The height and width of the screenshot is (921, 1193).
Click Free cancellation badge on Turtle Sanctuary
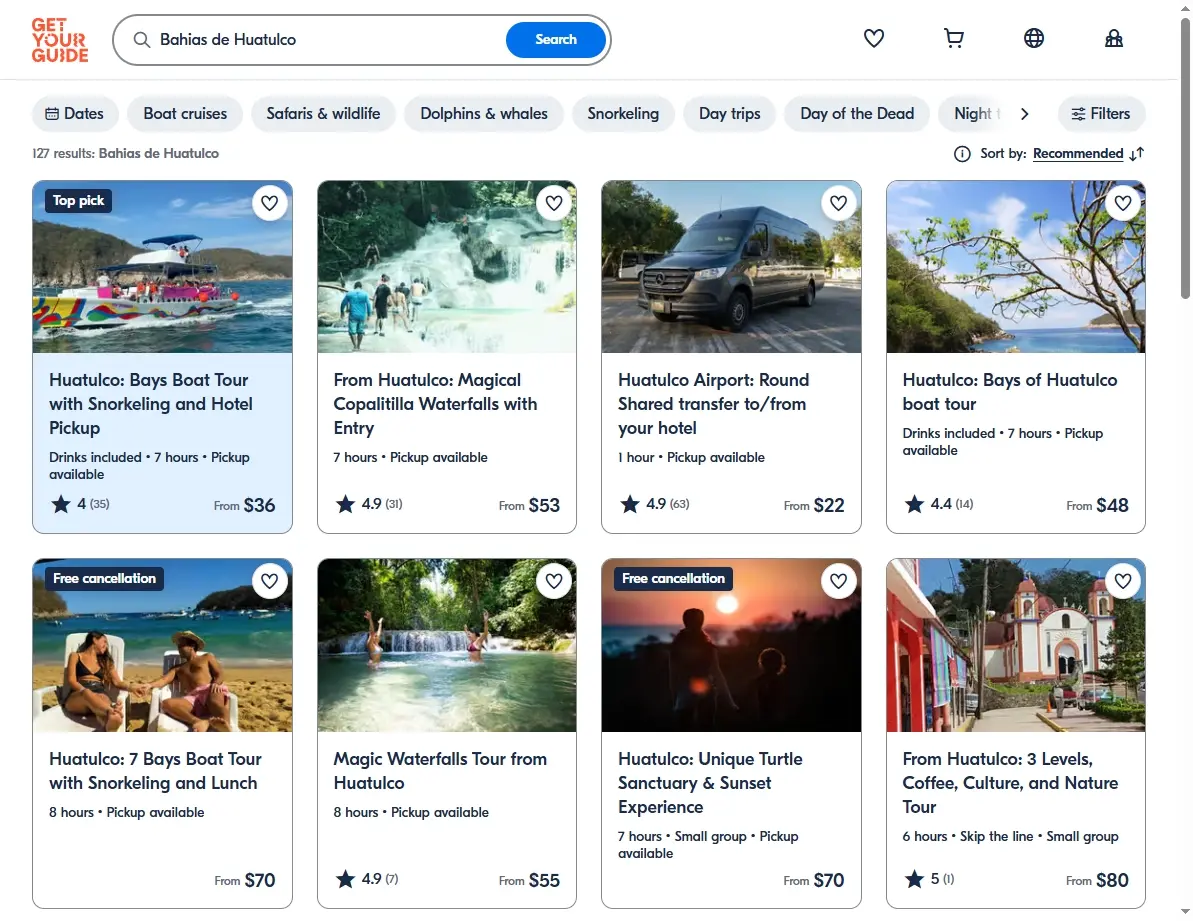coord(673,579)
